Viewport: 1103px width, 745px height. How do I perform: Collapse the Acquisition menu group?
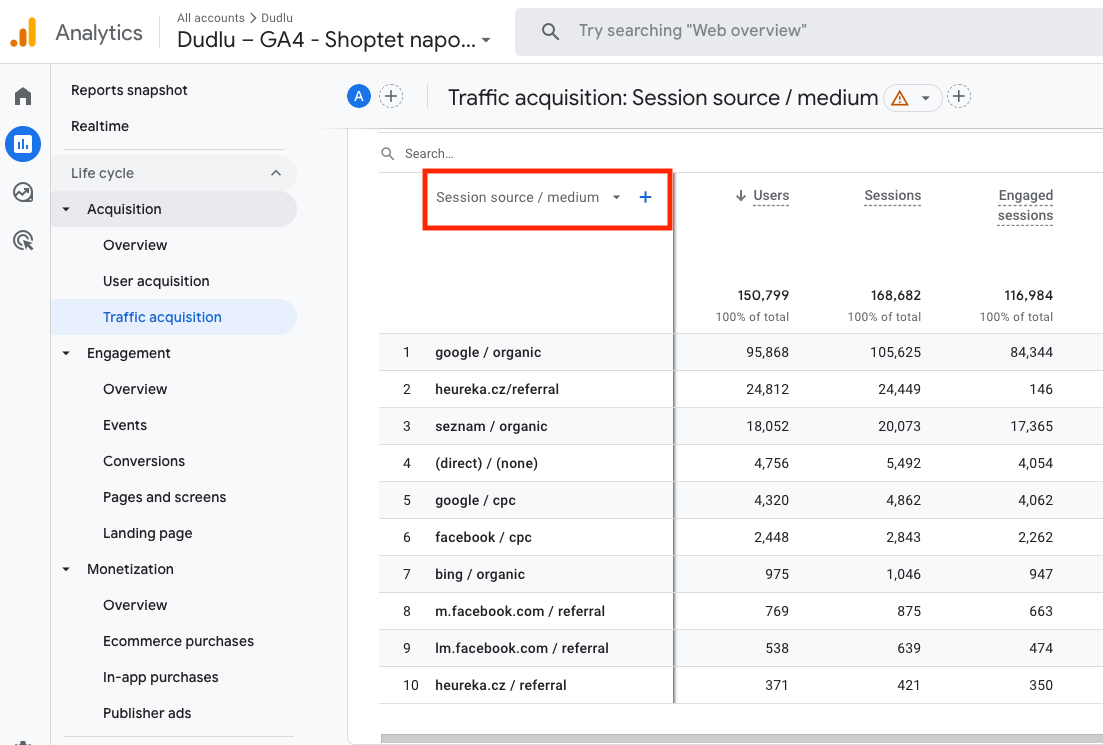pyautogui.click(x=67, y=209)
